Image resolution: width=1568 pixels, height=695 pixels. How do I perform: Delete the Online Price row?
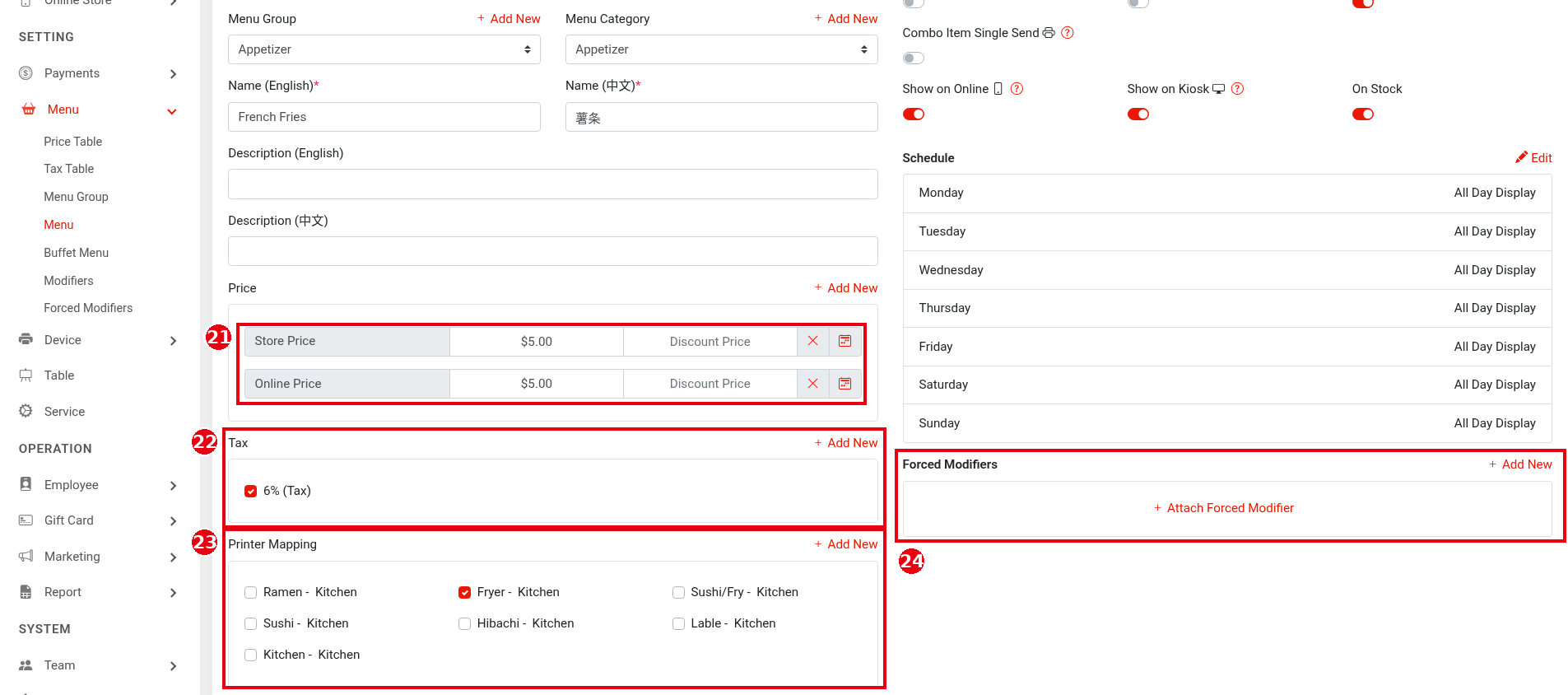pyautogui.click(x=812, y=384)
